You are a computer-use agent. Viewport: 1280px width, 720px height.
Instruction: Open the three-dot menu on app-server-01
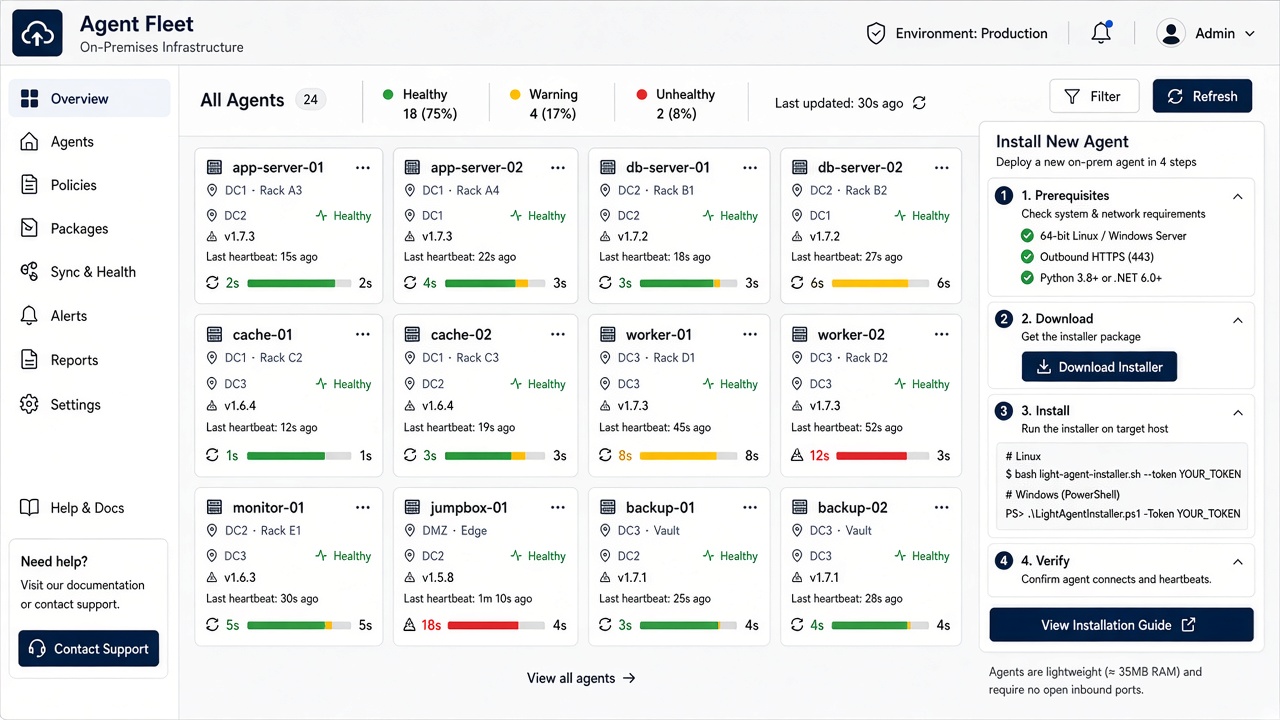[363, 168]
